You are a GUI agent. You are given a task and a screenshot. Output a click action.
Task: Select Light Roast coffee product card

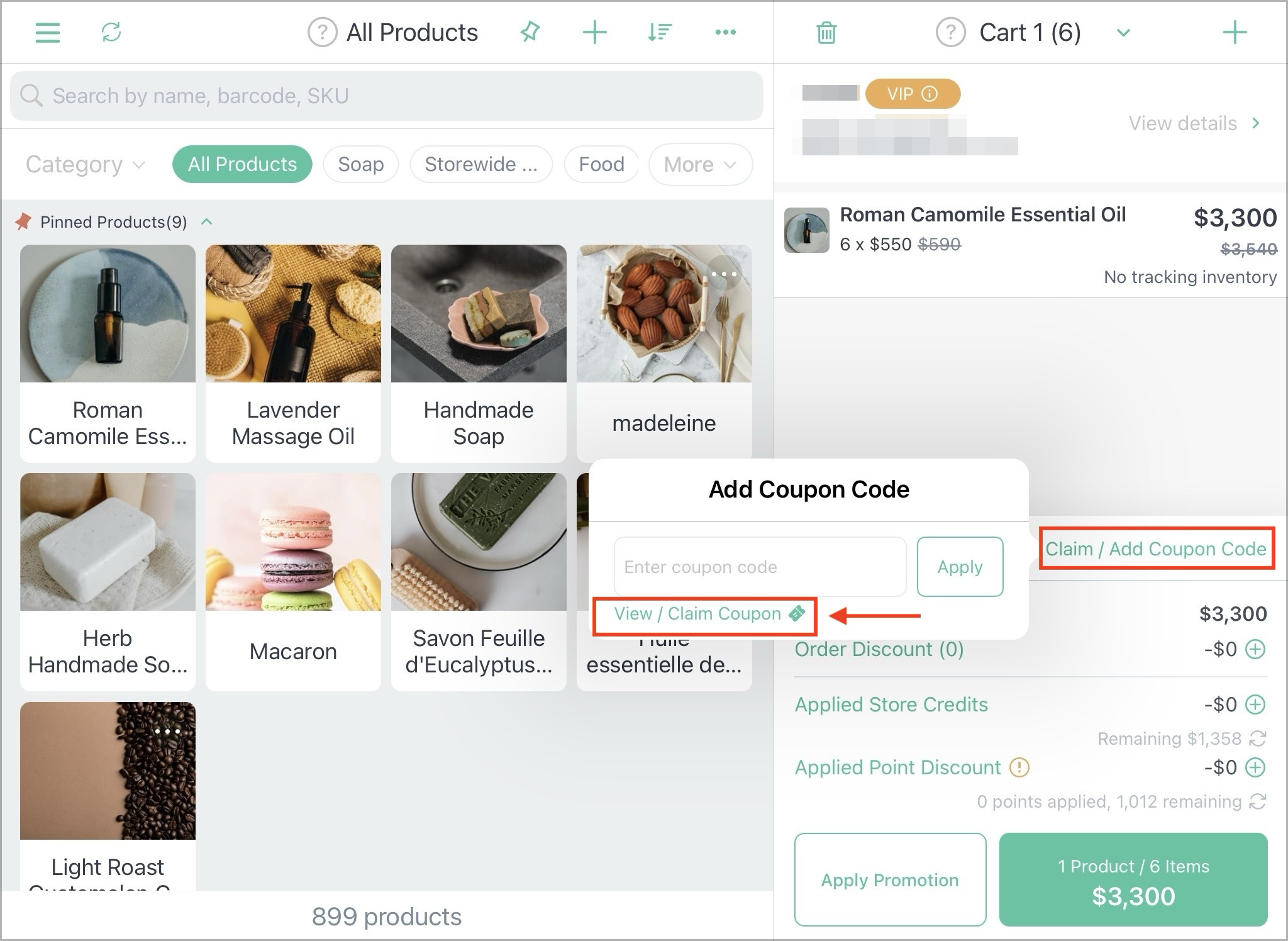(x=108, y=796)
